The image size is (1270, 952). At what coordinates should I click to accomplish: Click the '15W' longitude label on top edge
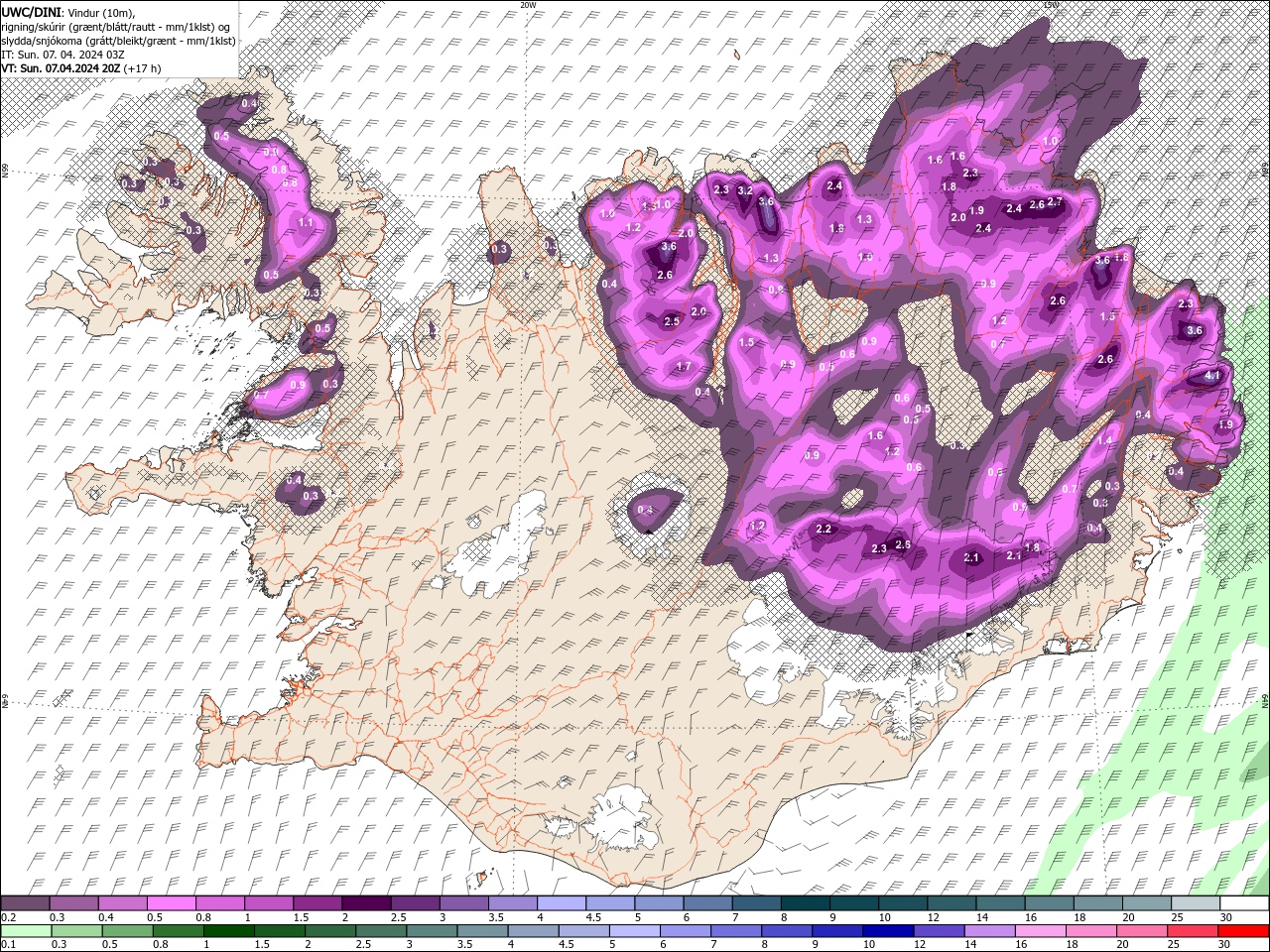[x=1052, y=4]
